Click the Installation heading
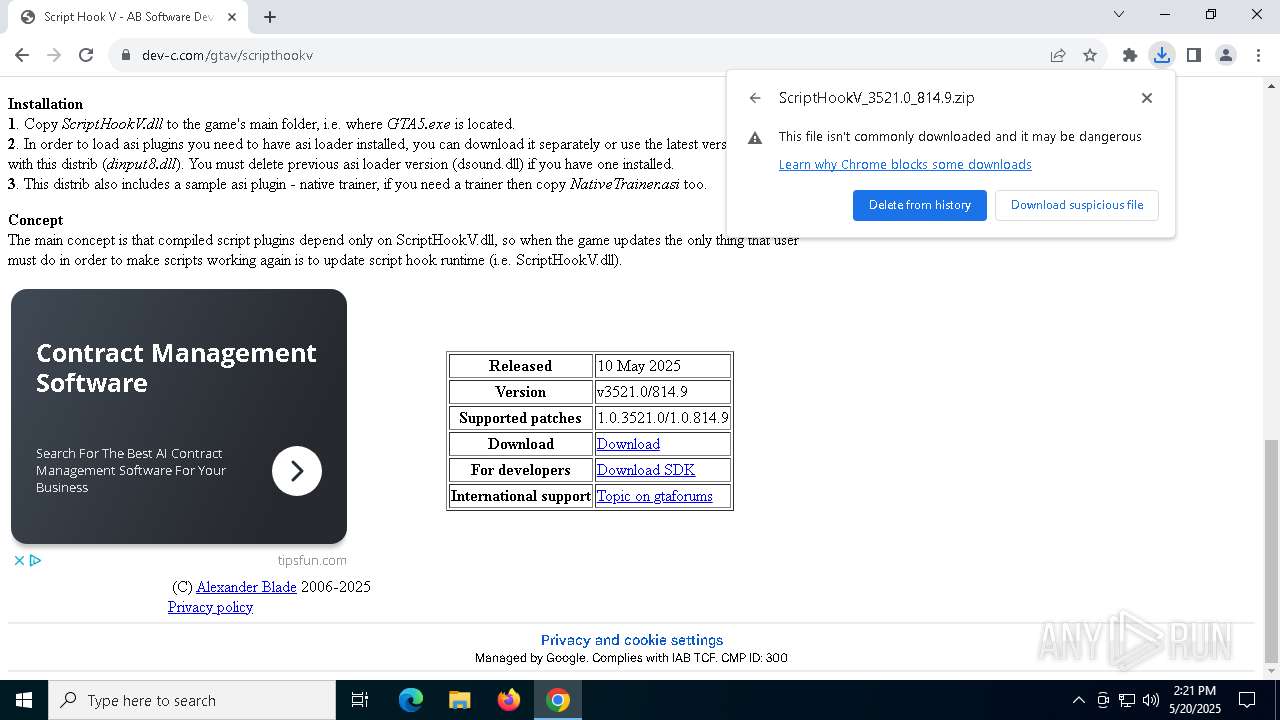Image resolution: width=1280 pixels, height=720 pixels. coord(46,104)
